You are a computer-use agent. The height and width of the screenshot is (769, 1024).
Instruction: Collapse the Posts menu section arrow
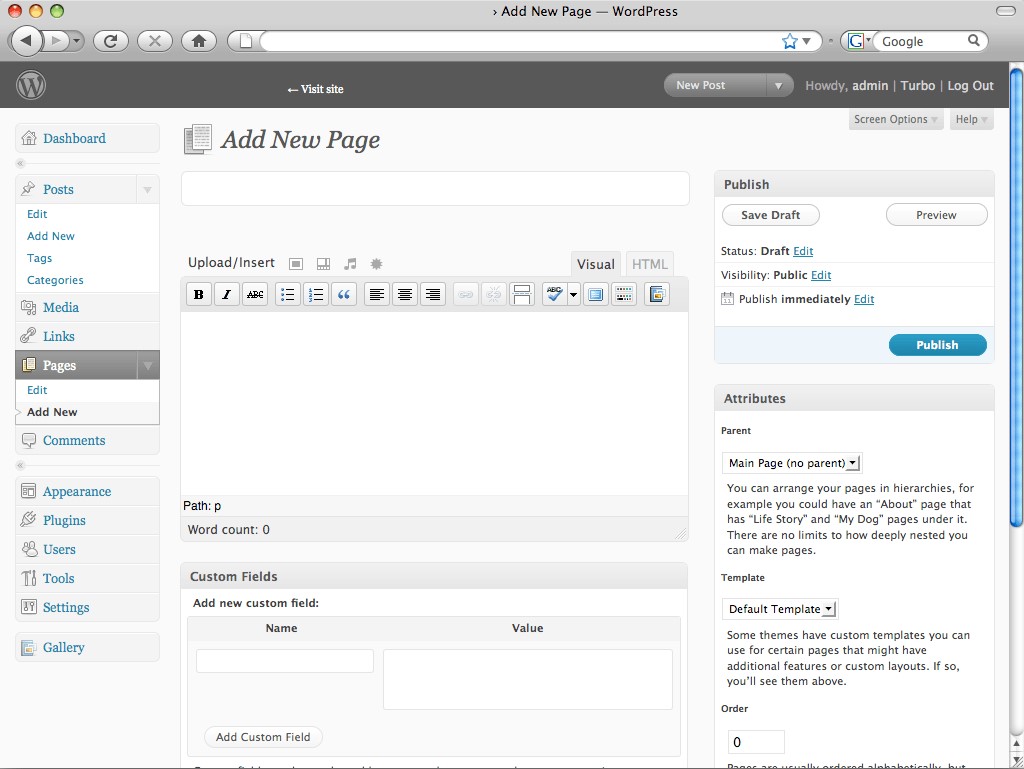click(147, 190)
